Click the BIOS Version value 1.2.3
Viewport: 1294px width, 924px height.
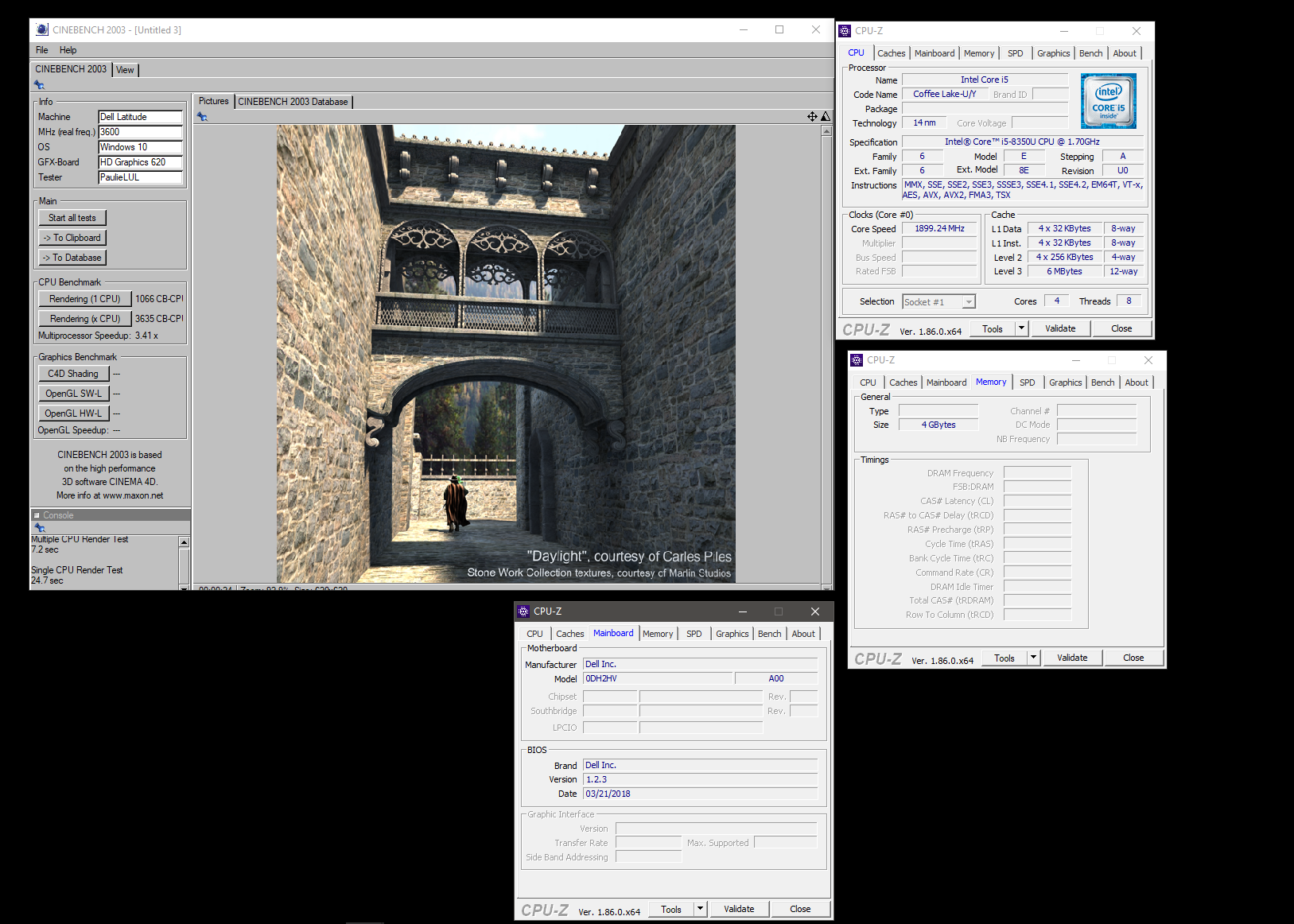point(700,779)
